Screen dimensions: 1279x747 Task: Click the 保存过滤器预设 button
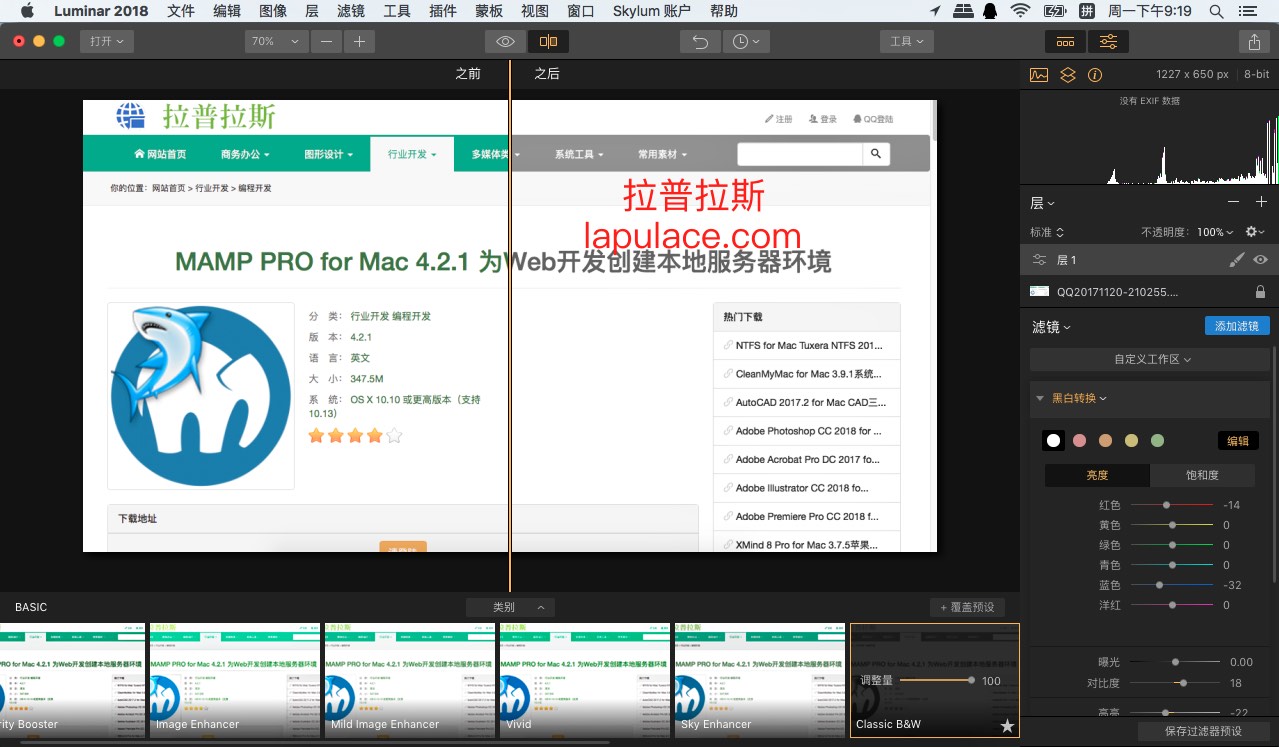(1203, 731)
